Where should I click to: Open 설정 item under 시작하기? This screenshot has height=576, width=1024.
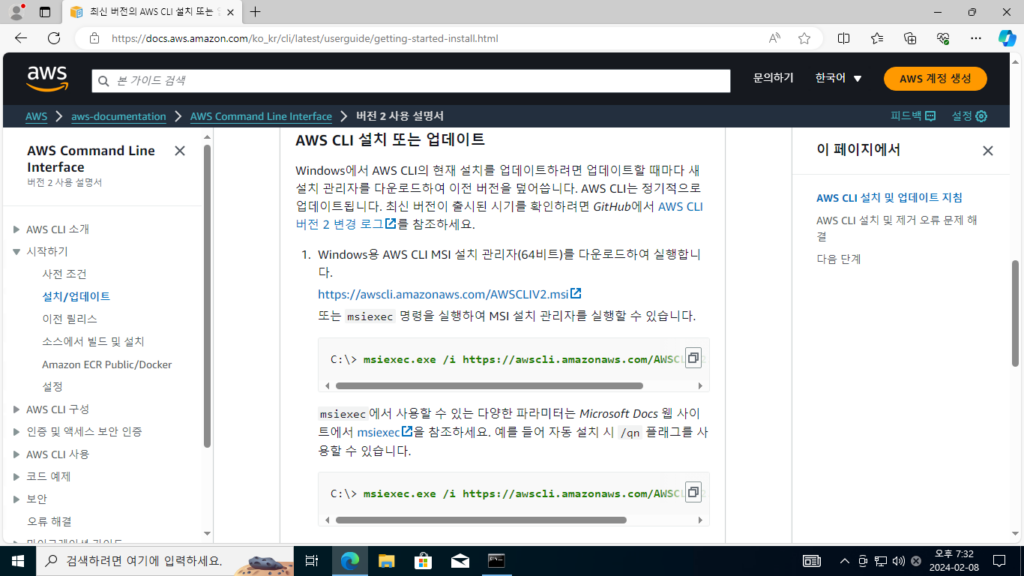[x=52, y=387]
